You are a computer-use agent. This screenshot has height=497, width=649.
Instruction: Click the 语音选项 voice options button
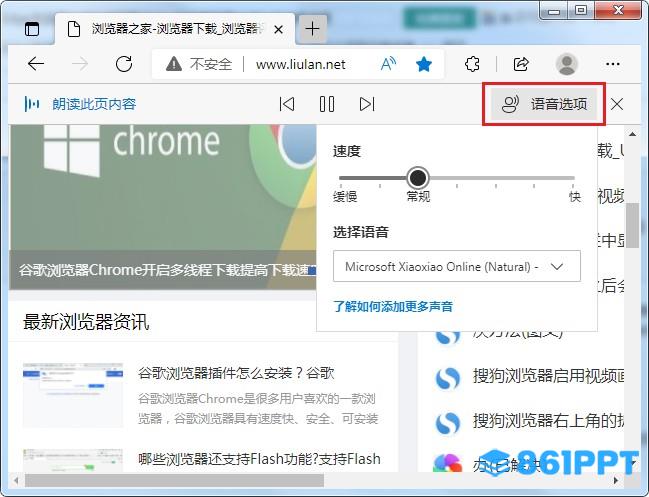click(544, 104)
